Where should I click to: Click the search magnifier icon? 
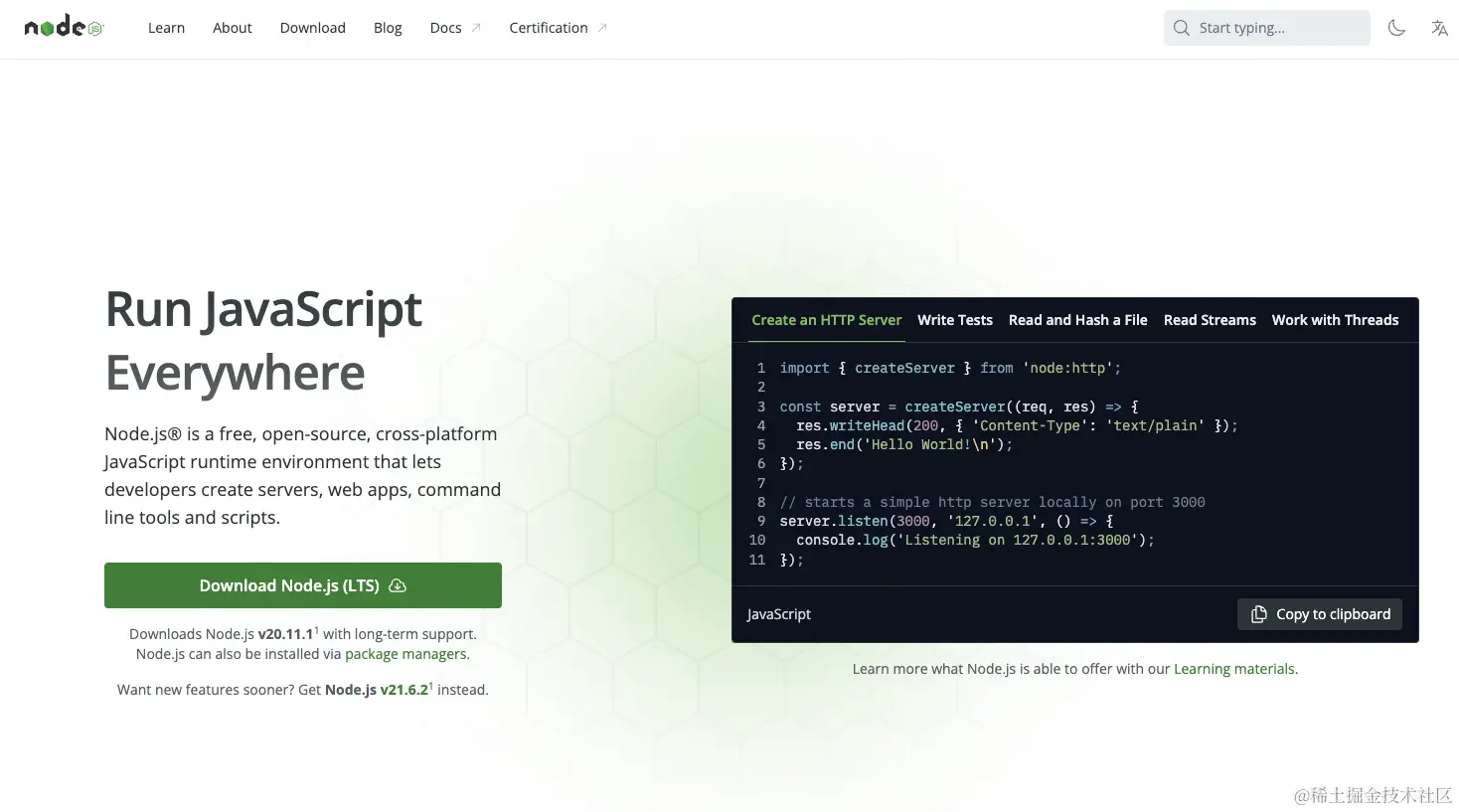tap(1182, 28)
